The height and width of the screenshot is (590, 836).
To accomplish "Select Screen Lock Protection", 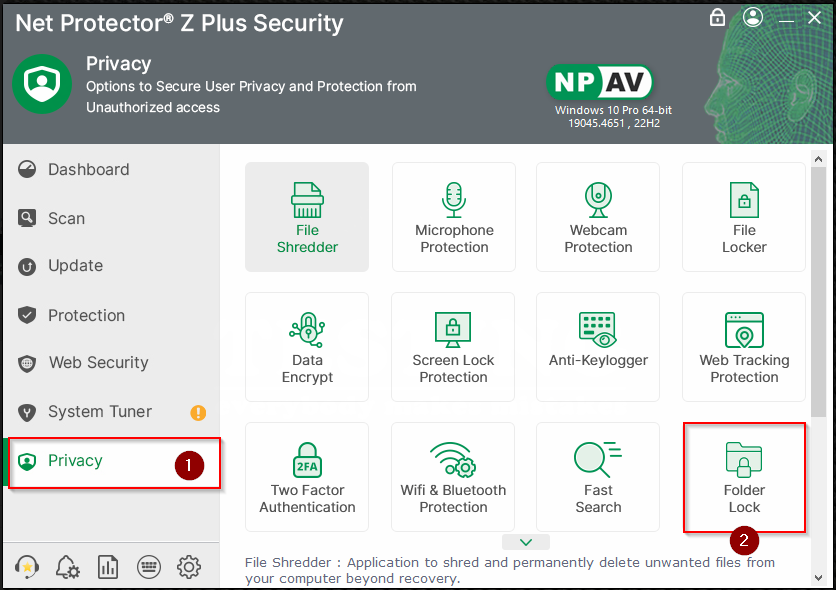I will tap(453, 347).
